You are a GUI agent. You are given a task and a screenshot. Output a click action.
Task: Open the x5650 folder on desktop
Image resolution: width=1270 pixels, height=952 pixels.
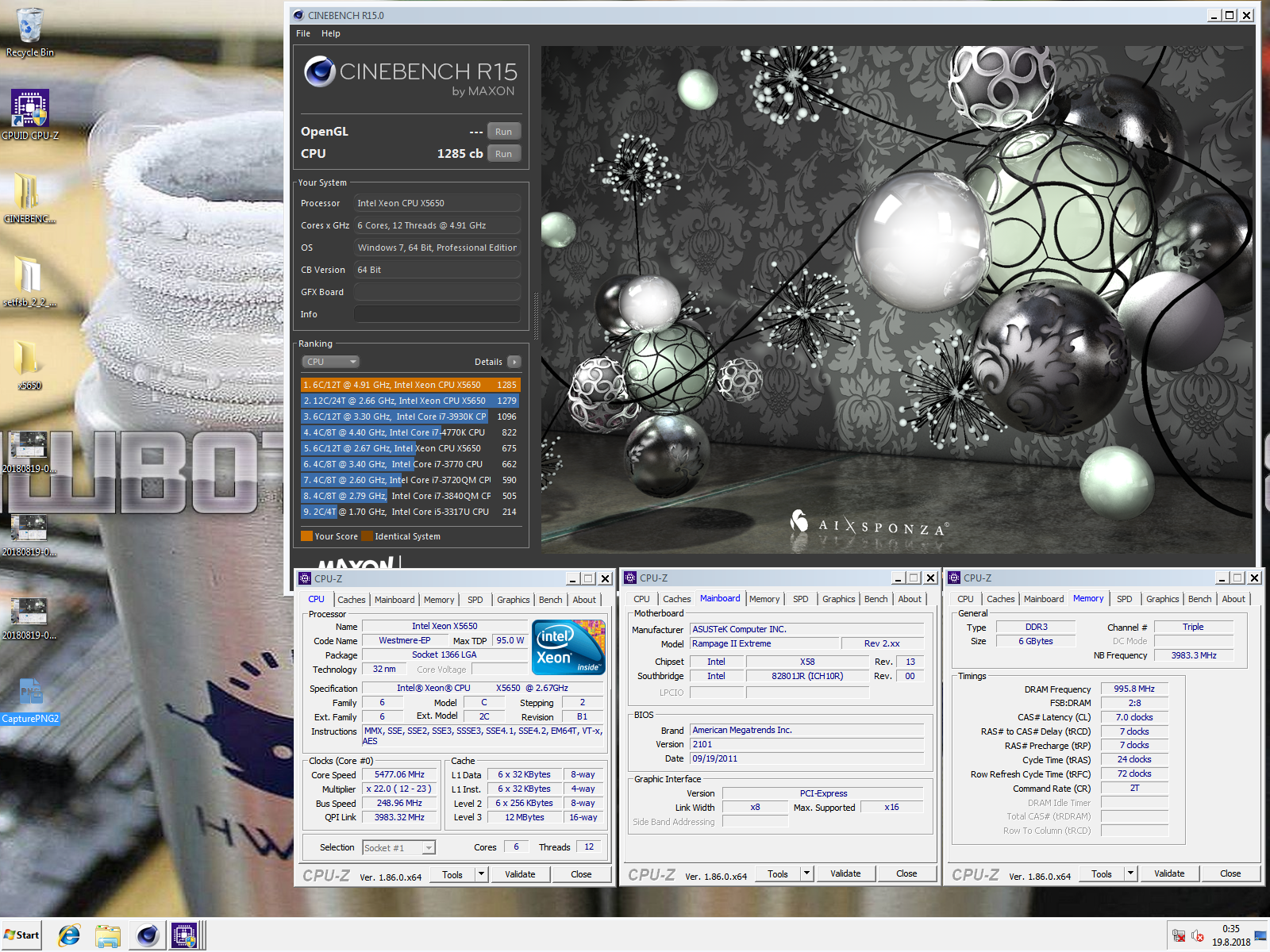click(x=30, y=365)
